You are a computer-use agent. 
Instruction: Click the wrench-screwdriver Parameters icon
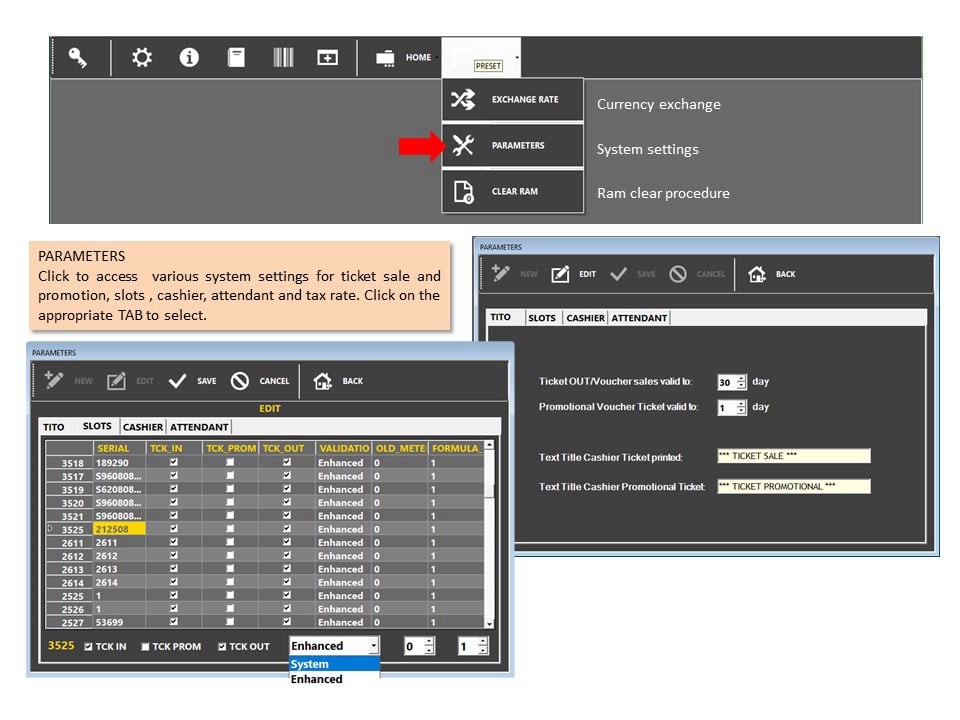click(463, 145)
